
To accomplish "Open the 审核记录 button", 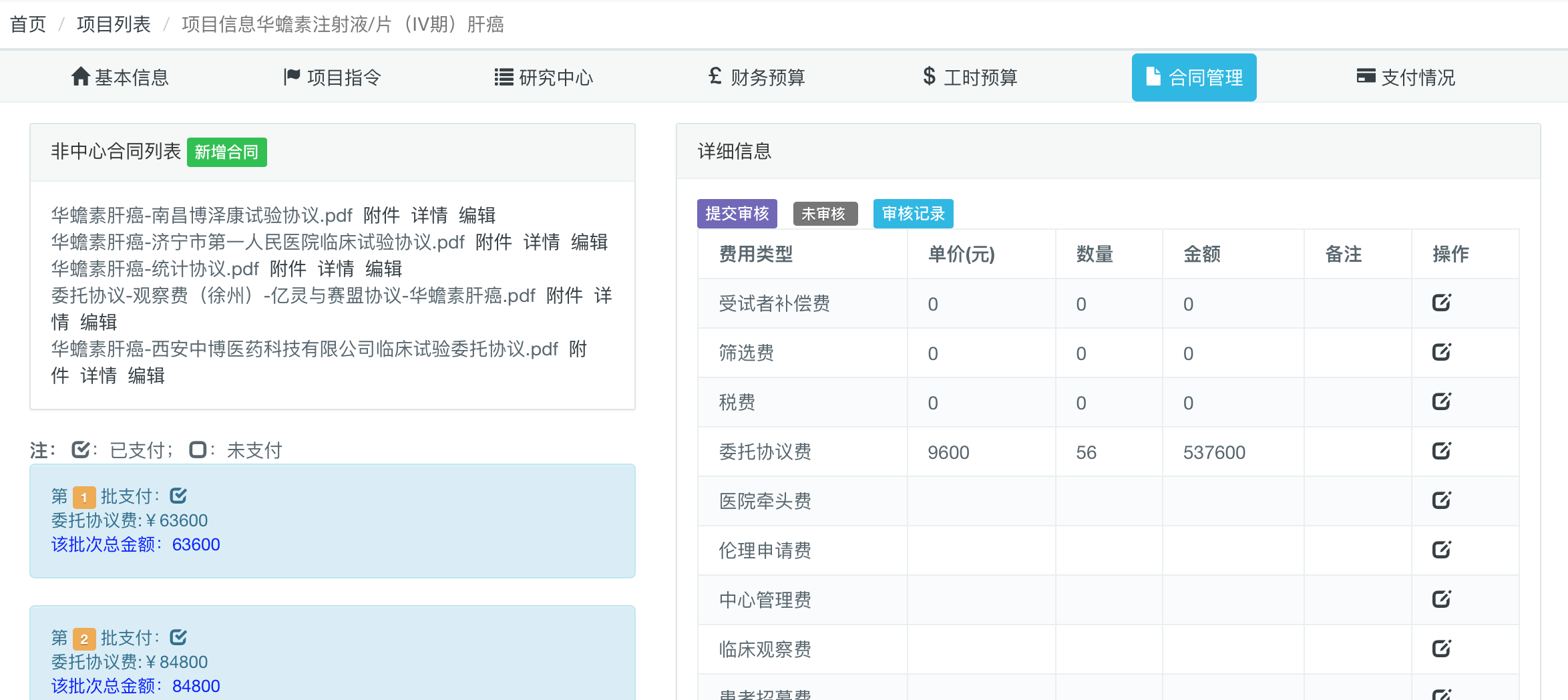I will point(914,214).
